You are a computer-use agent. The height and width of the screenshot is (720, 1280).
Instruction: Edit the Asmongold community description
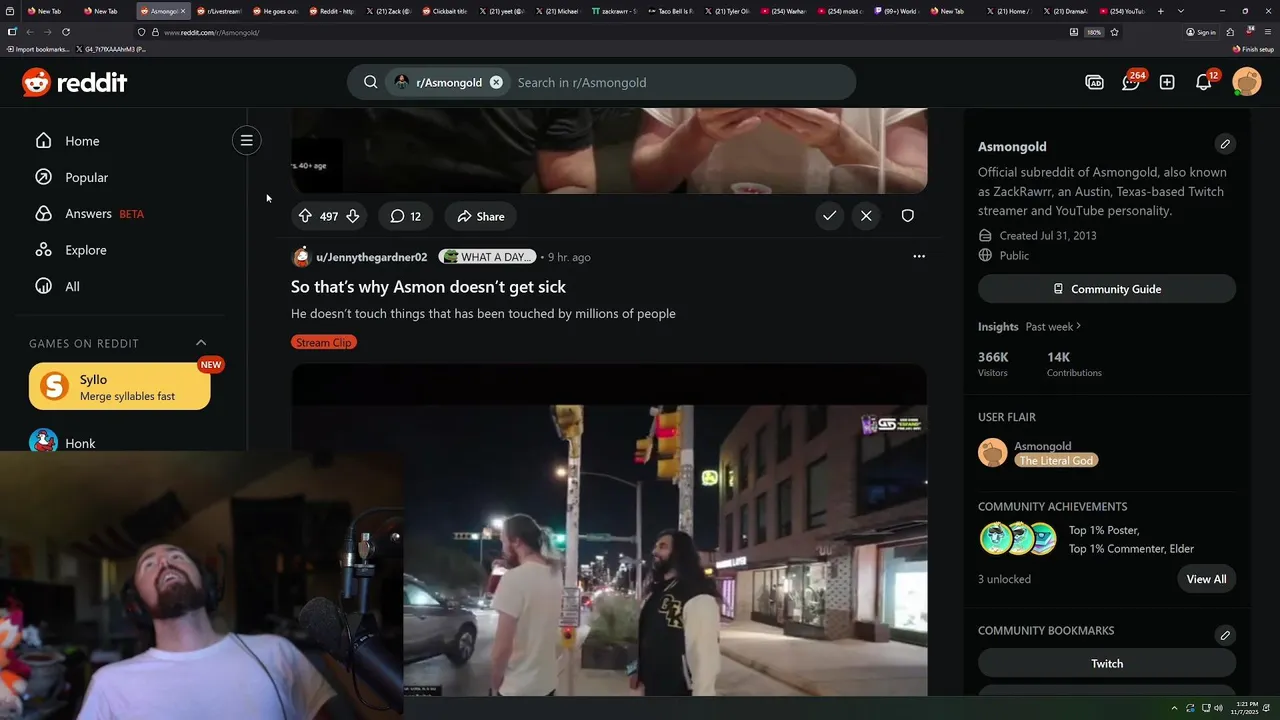point(1225,144)
